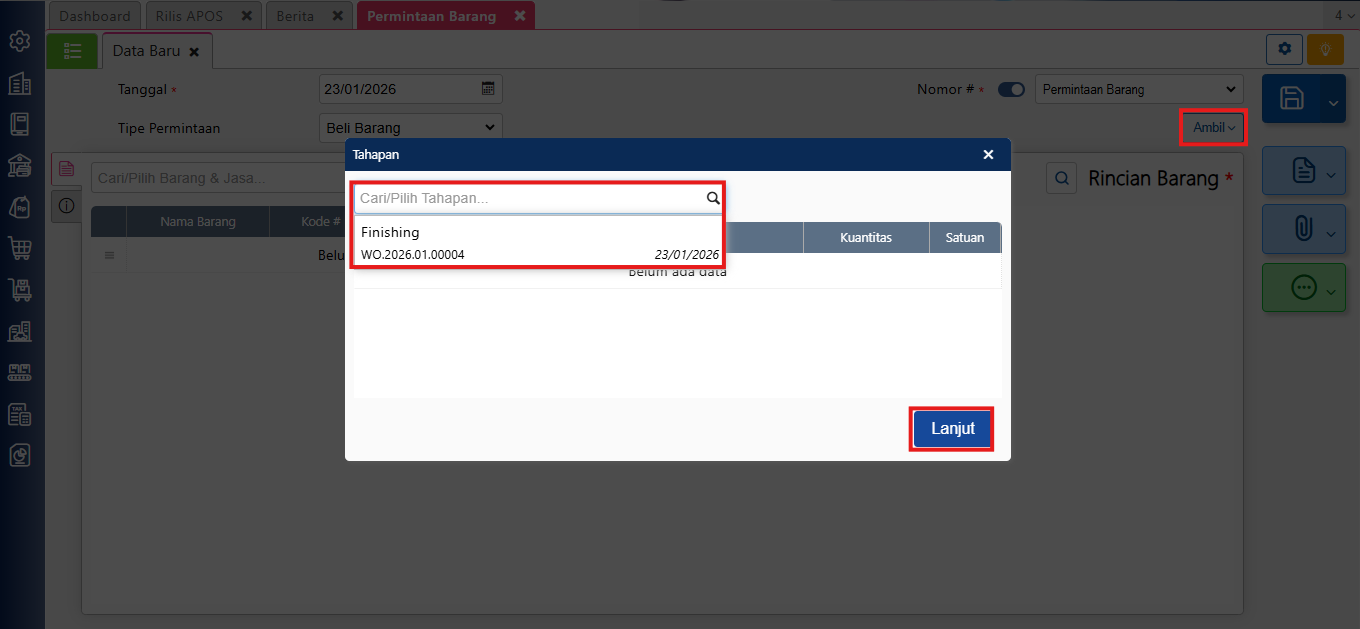Select Finishing WO.2026.01.00004 from list

pyautogui.click(x=538, y=243)
